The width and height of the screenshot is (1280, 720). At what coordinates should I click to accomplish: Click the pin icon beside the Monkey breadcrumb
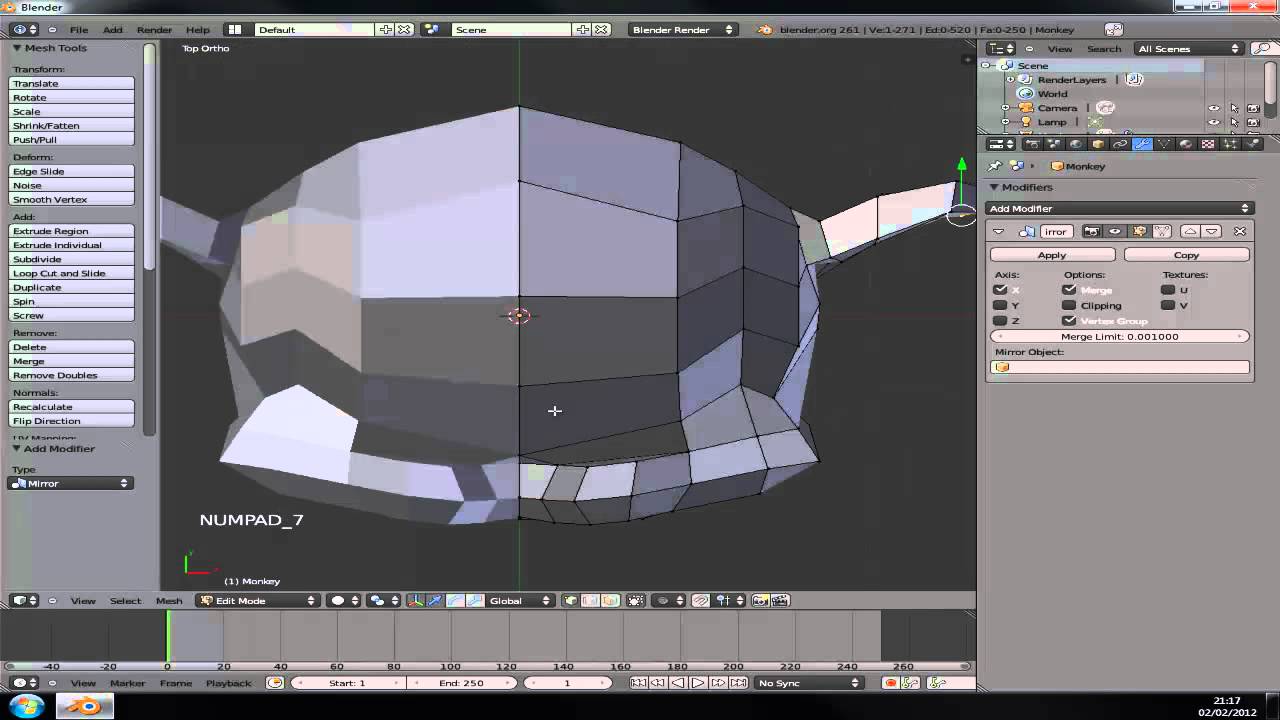pos(995,166)
